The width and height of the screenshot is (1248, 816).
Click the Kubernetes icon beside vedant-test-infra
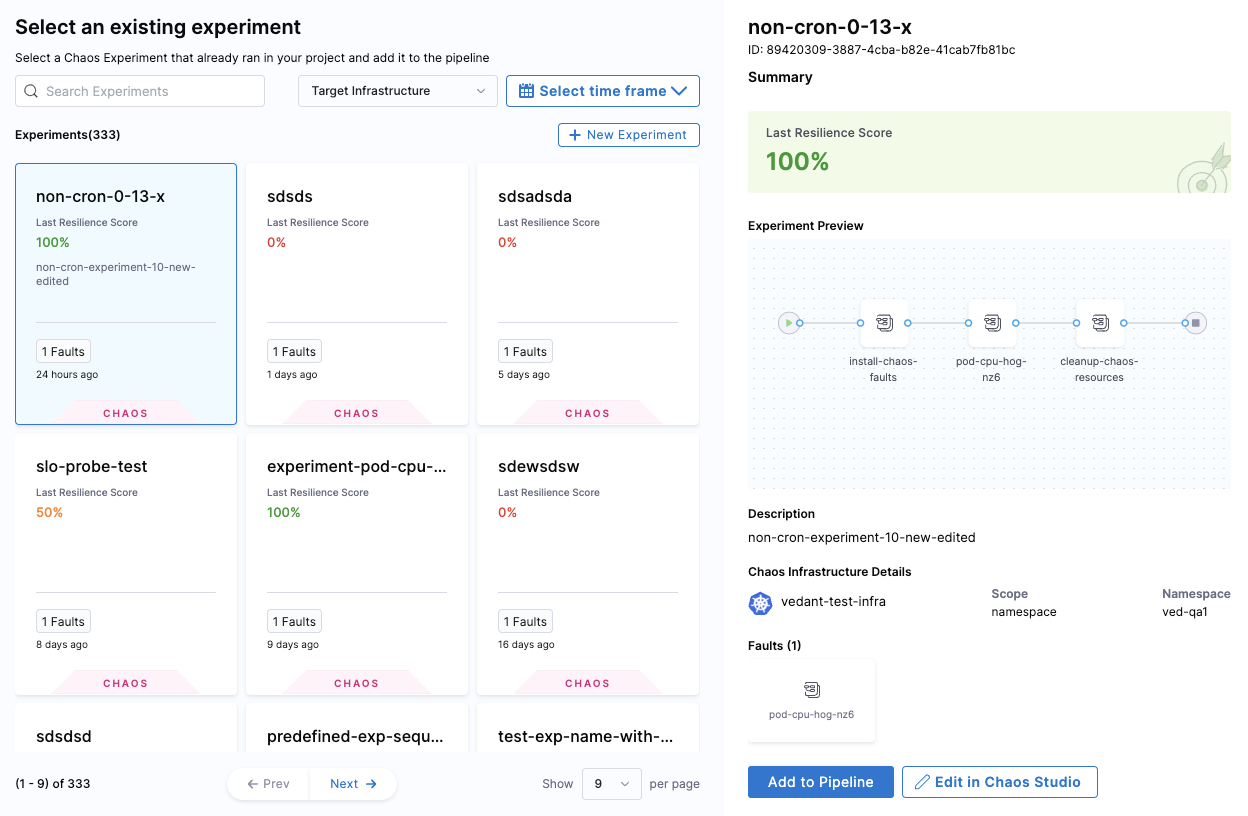760,603
